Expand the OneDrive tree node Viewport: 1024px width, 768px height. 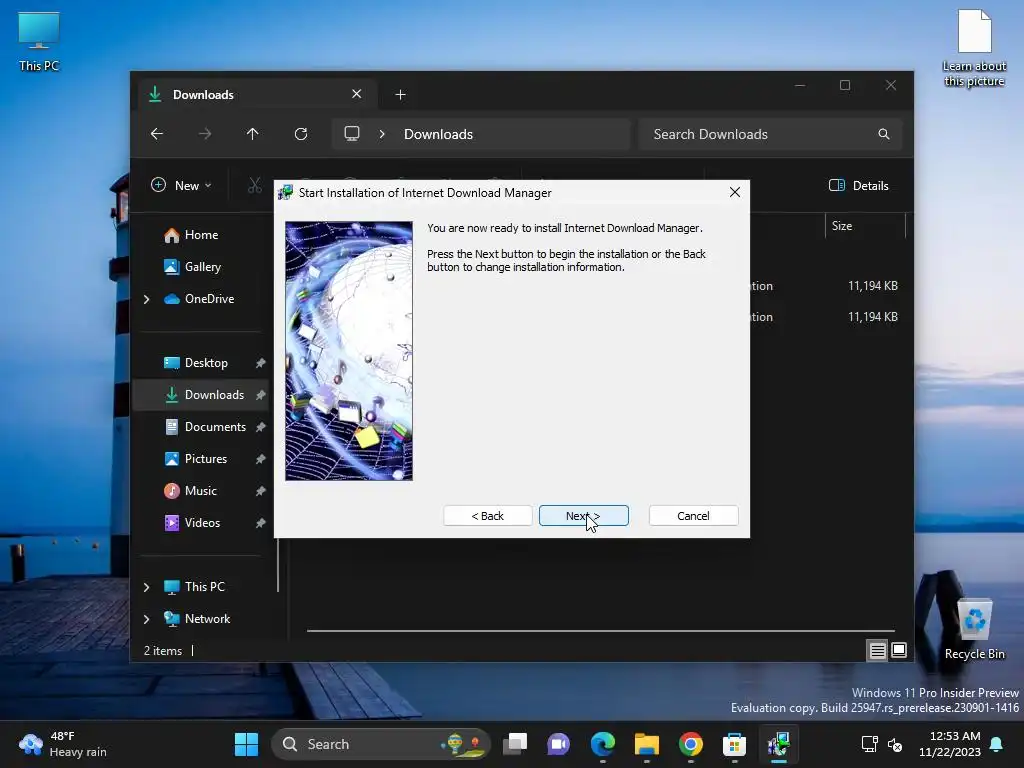pos(146,299)
